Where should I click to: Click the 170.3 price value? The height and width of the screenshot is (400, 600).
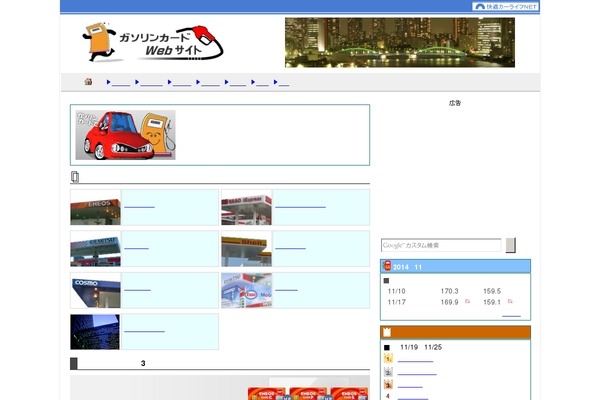tap(449, 291)
